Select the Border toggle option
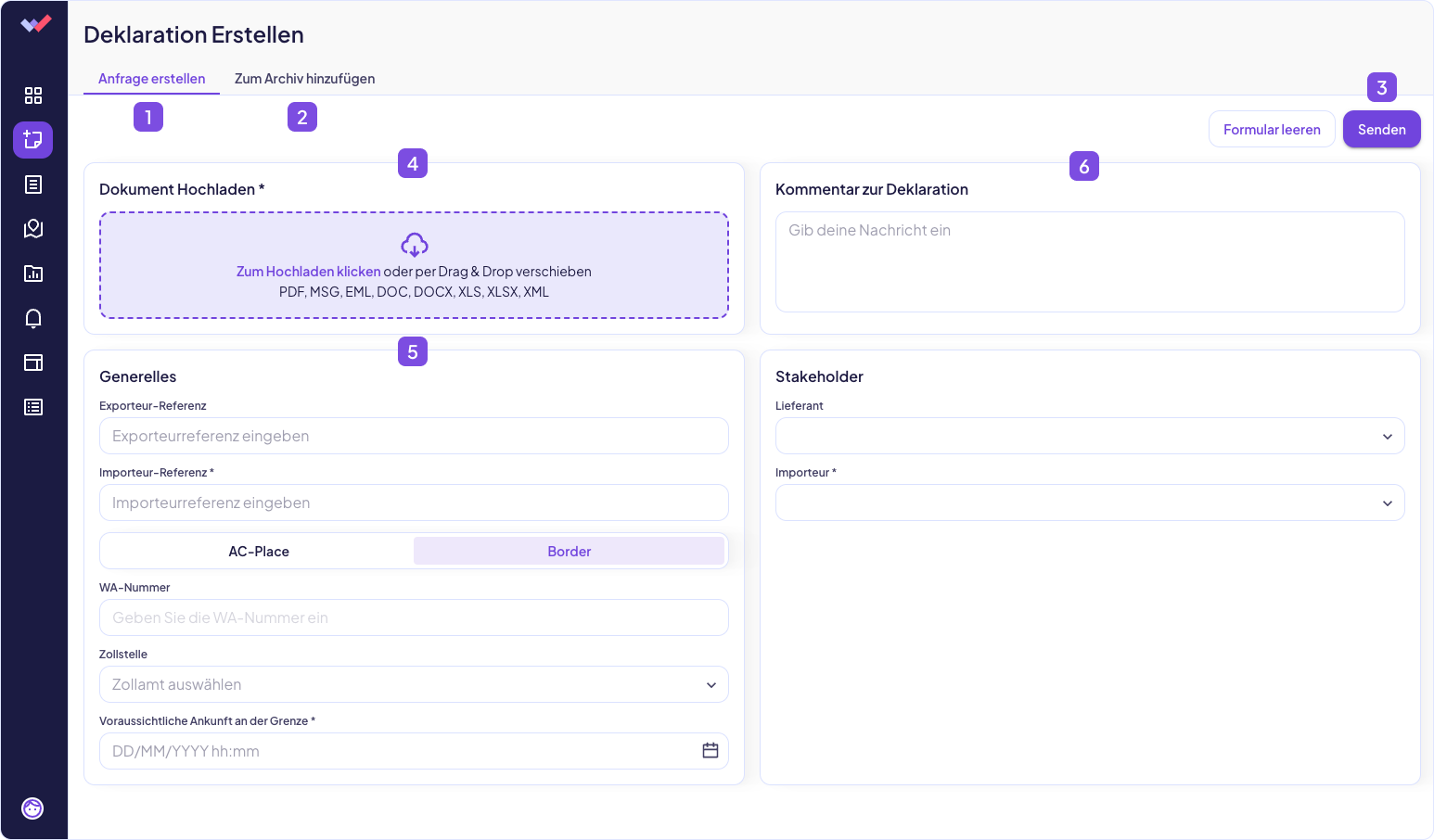Screen dimensions: 1434x840 click(569, 551)
